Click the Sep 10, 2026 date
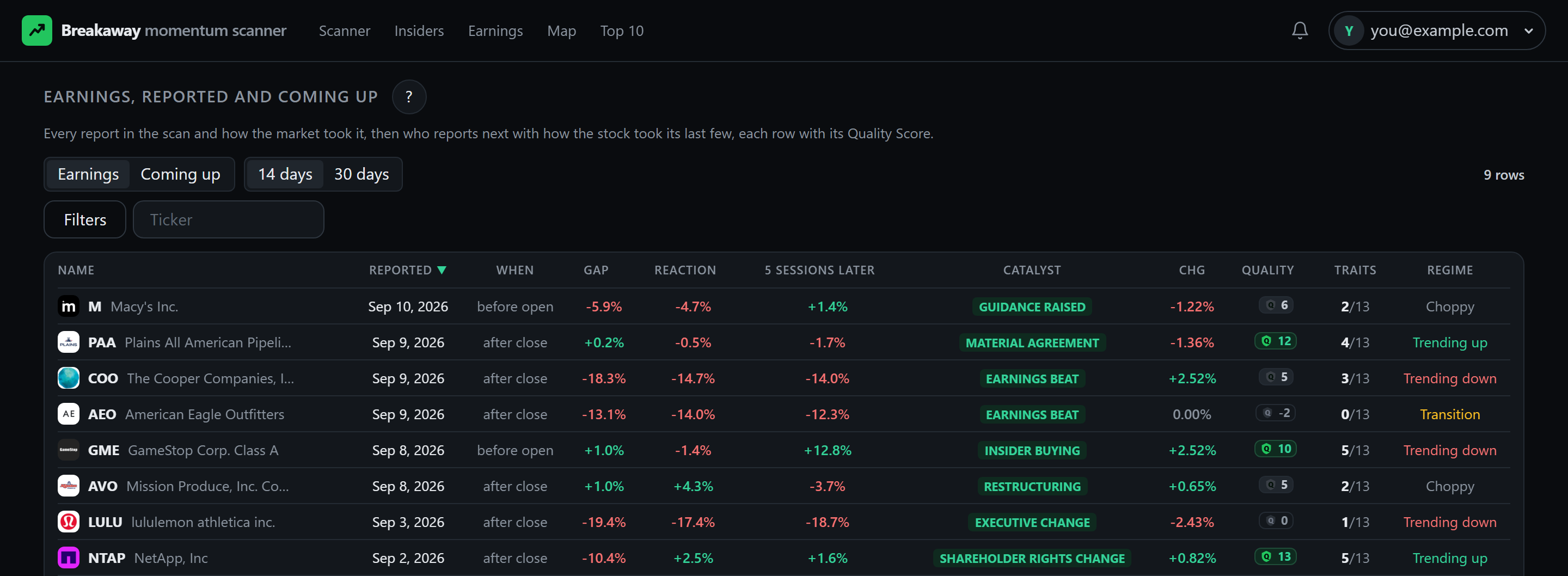1568x576 pixels. (408, 307)
